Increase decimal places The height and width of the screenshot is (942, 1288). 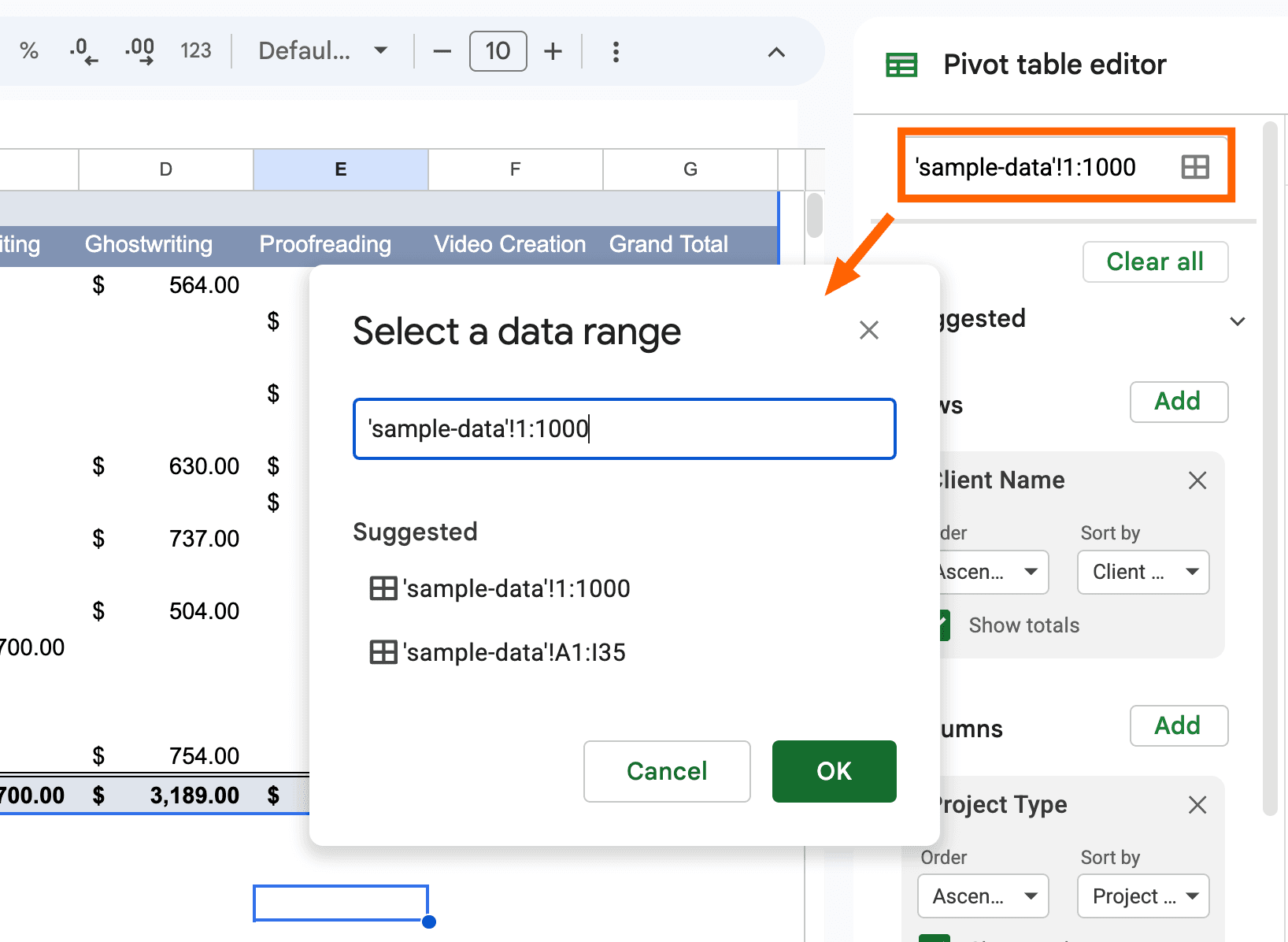click(x=139, y=51)
